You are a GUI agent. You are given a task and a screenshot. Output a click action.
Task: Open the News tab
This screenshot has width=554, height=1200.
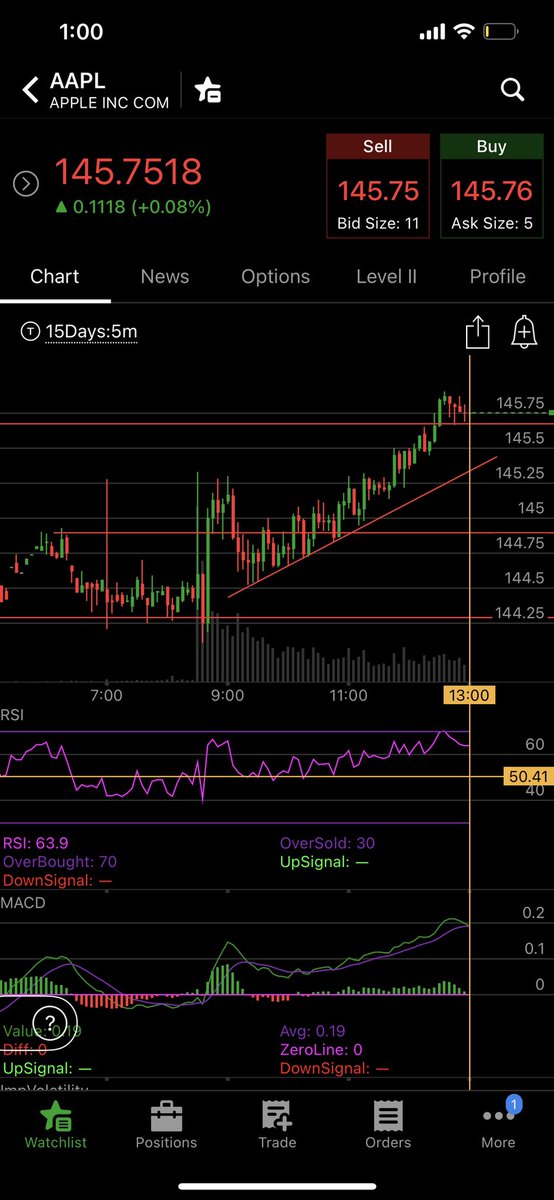coord(165,276)
